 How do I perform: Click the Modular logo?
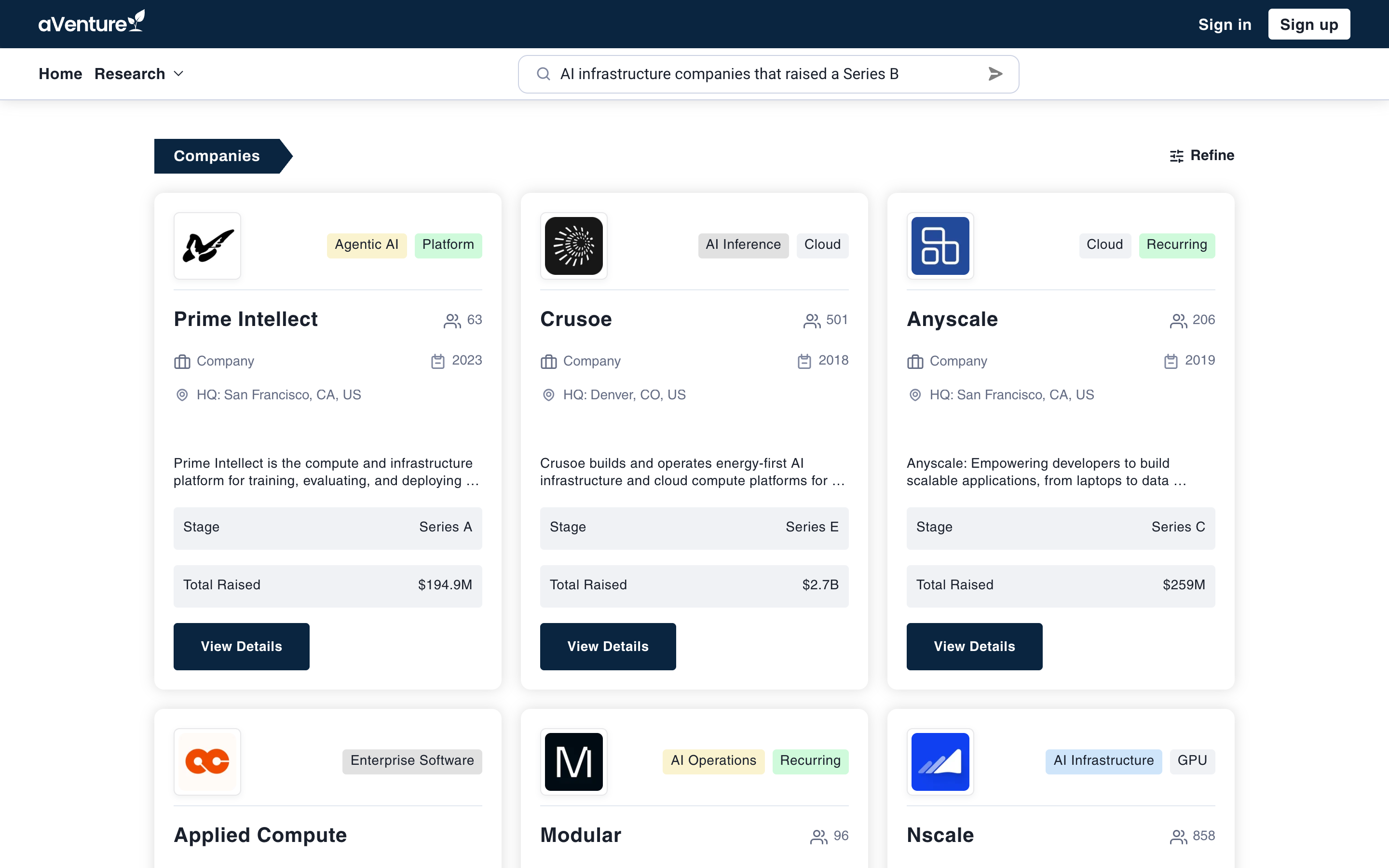coord(573,762)
